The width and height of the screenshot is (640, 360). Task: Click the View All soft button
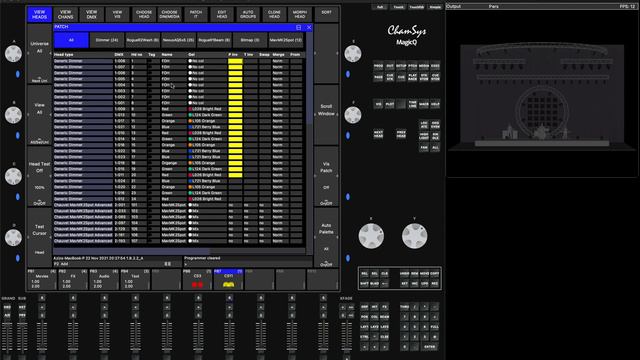(40, 115)
